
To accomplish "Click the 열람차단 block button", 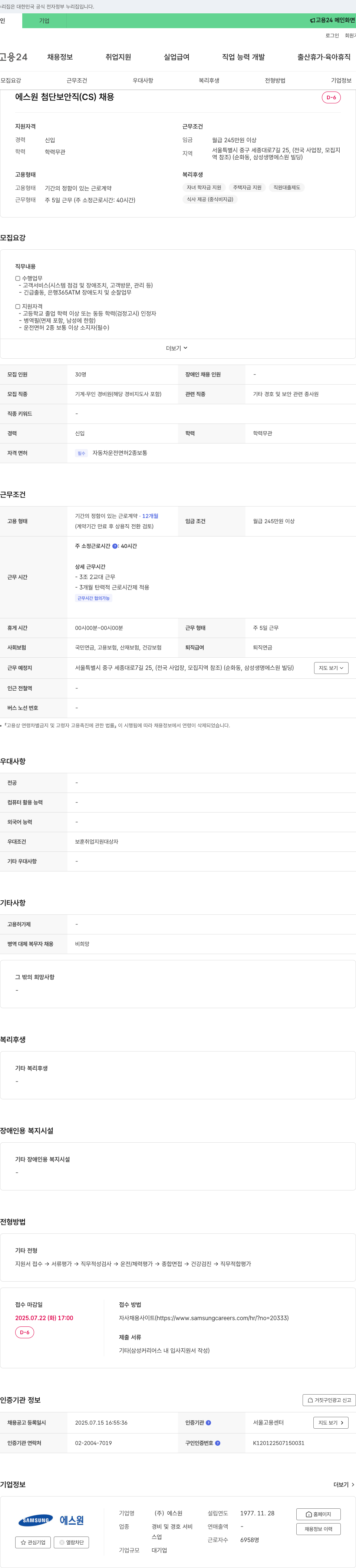I will click(71, 1542).
